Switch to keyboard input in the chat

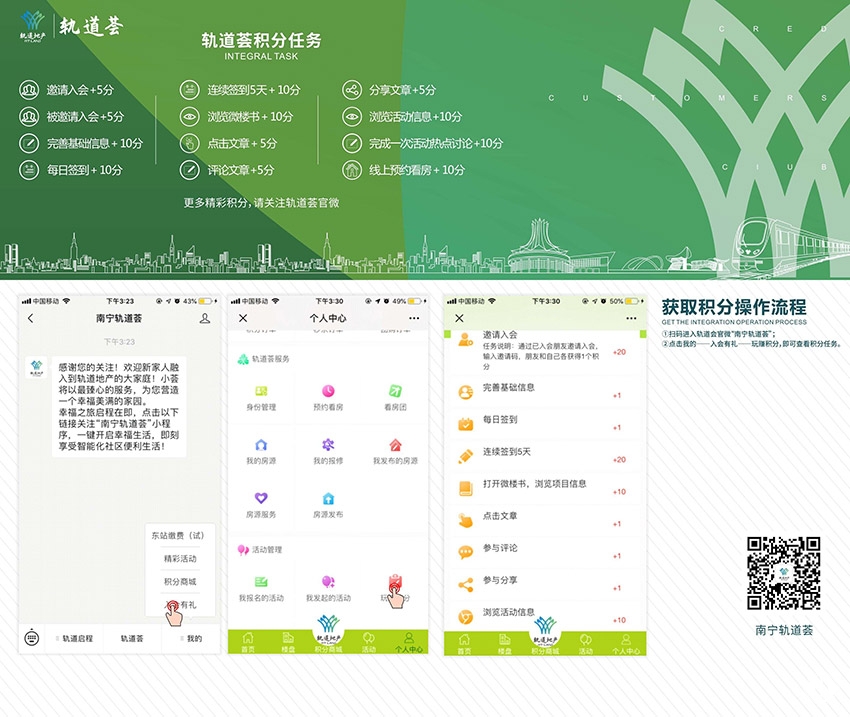(x=32, y=638)
